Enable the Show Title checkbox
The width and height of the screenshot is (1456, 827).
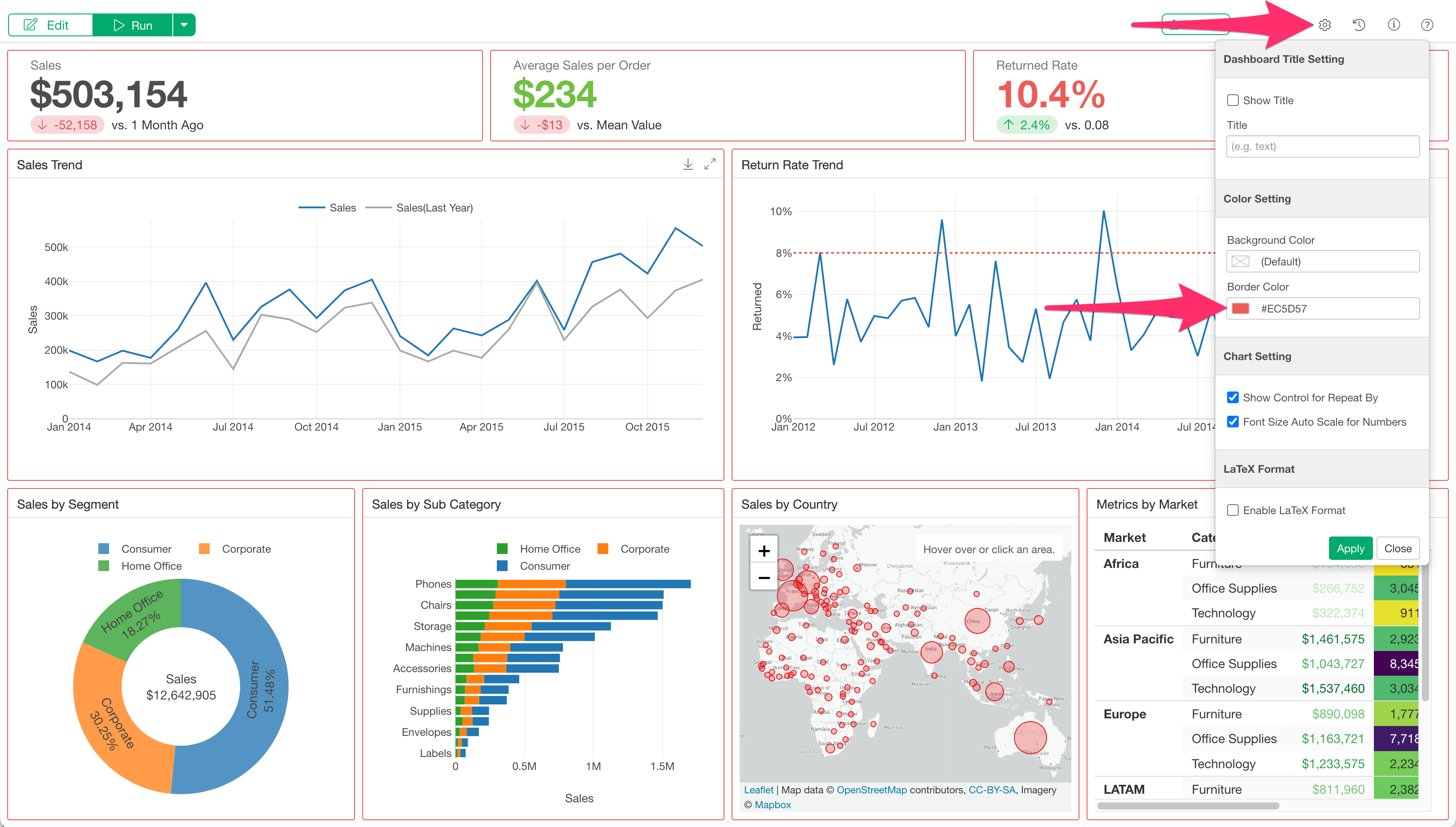tap(1232, 101)
